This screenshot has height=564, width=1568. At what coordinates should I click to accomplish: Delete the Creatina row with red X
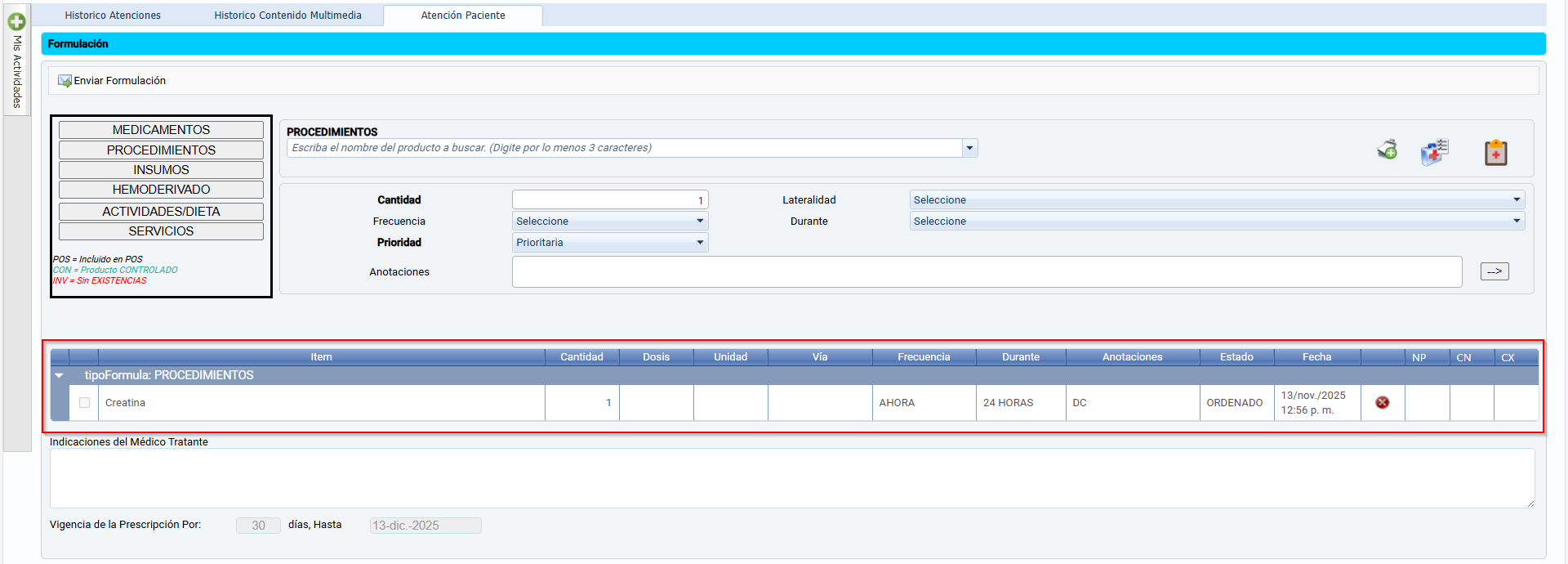[x=1383, y=402]
